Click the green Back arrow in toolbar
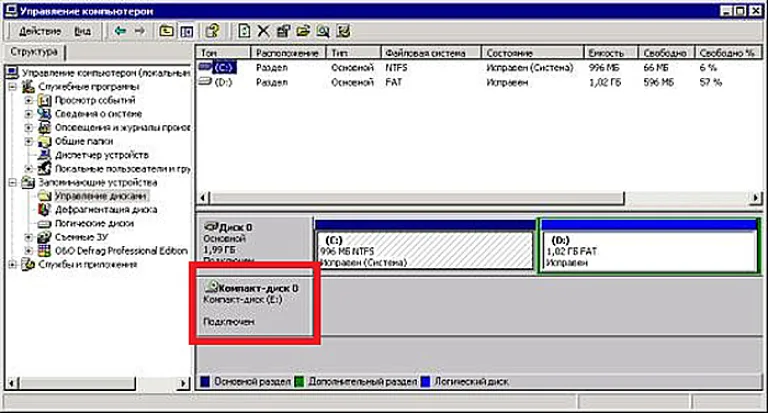This screenshot has width=768, height=413. point(120,31)
